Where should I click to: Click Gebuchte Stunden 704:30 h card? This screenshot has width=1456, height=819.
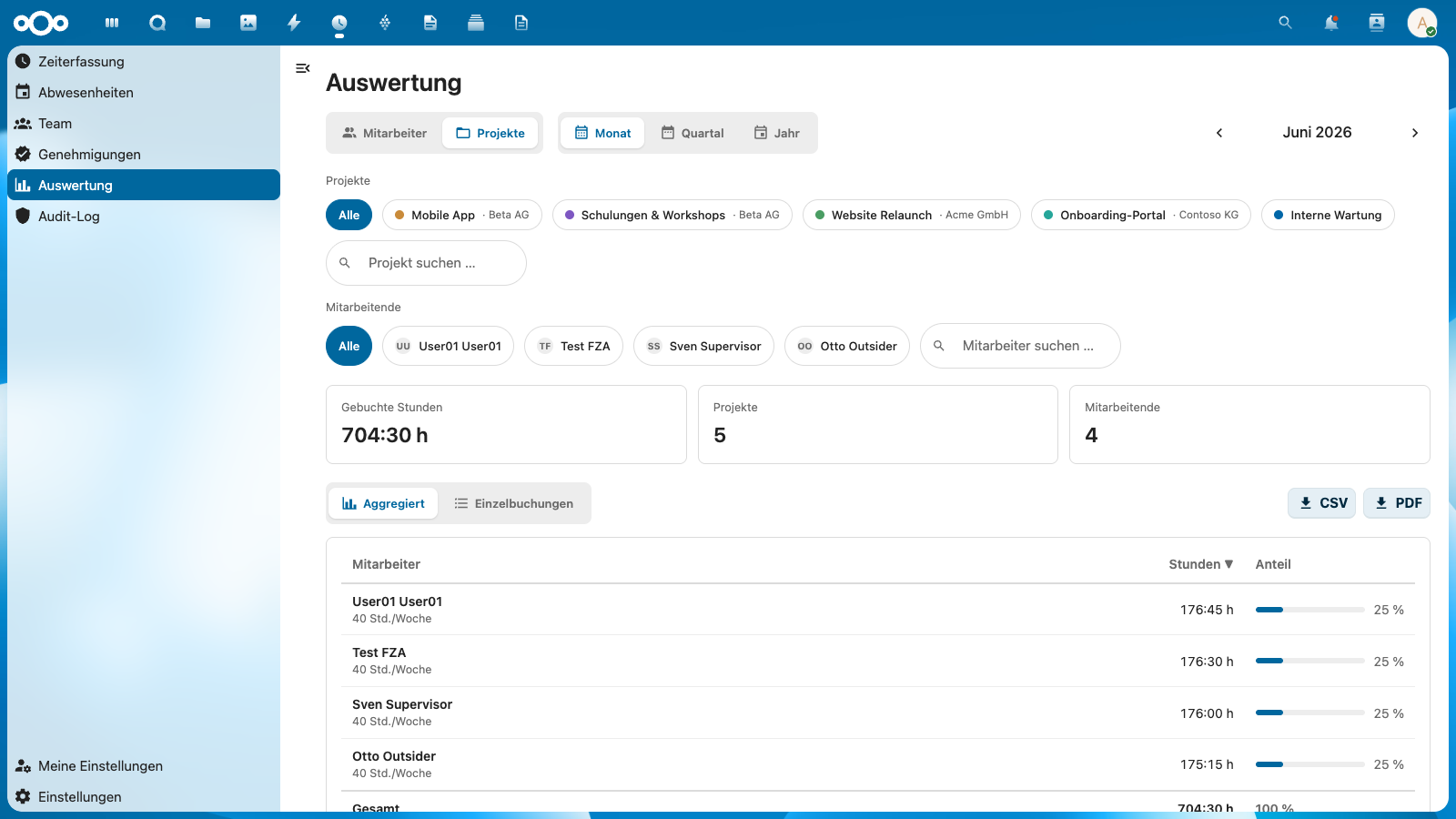[506, 425]
